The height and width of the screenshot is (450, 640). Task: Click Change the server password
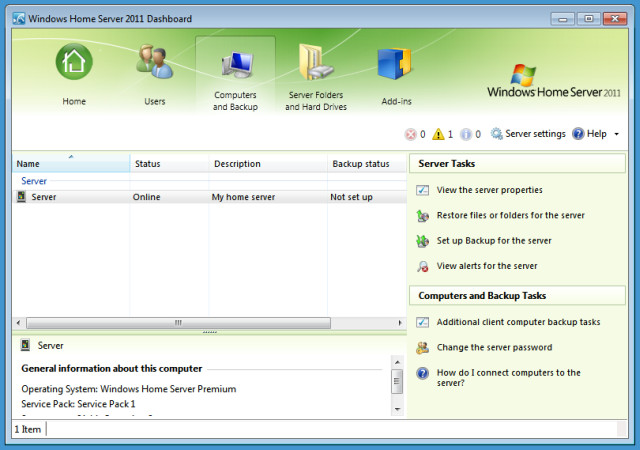(494, 347)
